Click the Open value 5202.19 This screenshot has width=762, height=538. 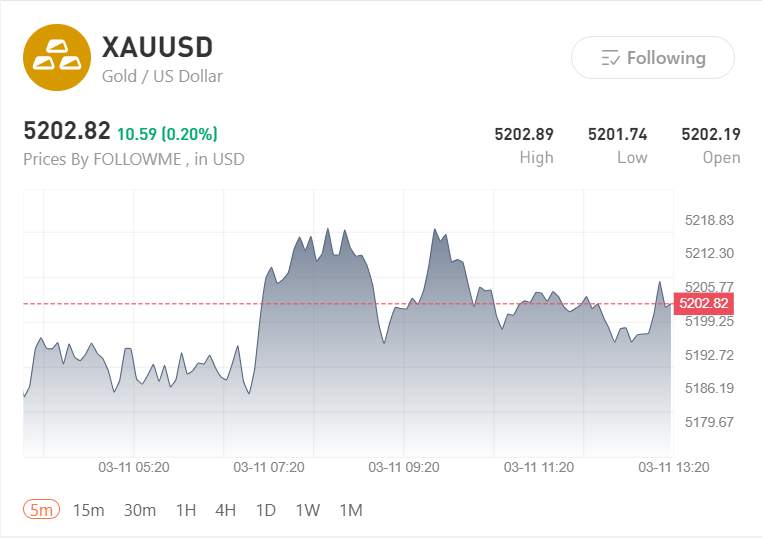coord(710,133)
